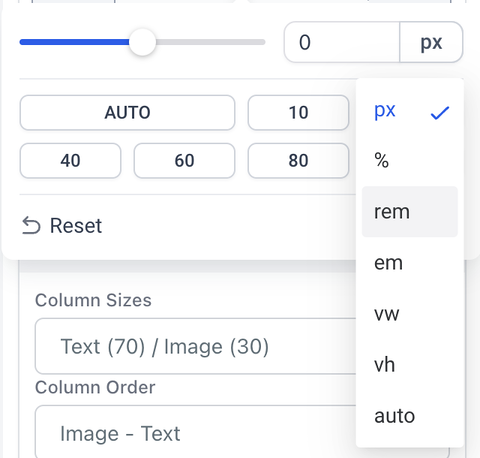Click the AUTO preset button
The height and width of the screenshot is (458, 480).
coord(127,113)
